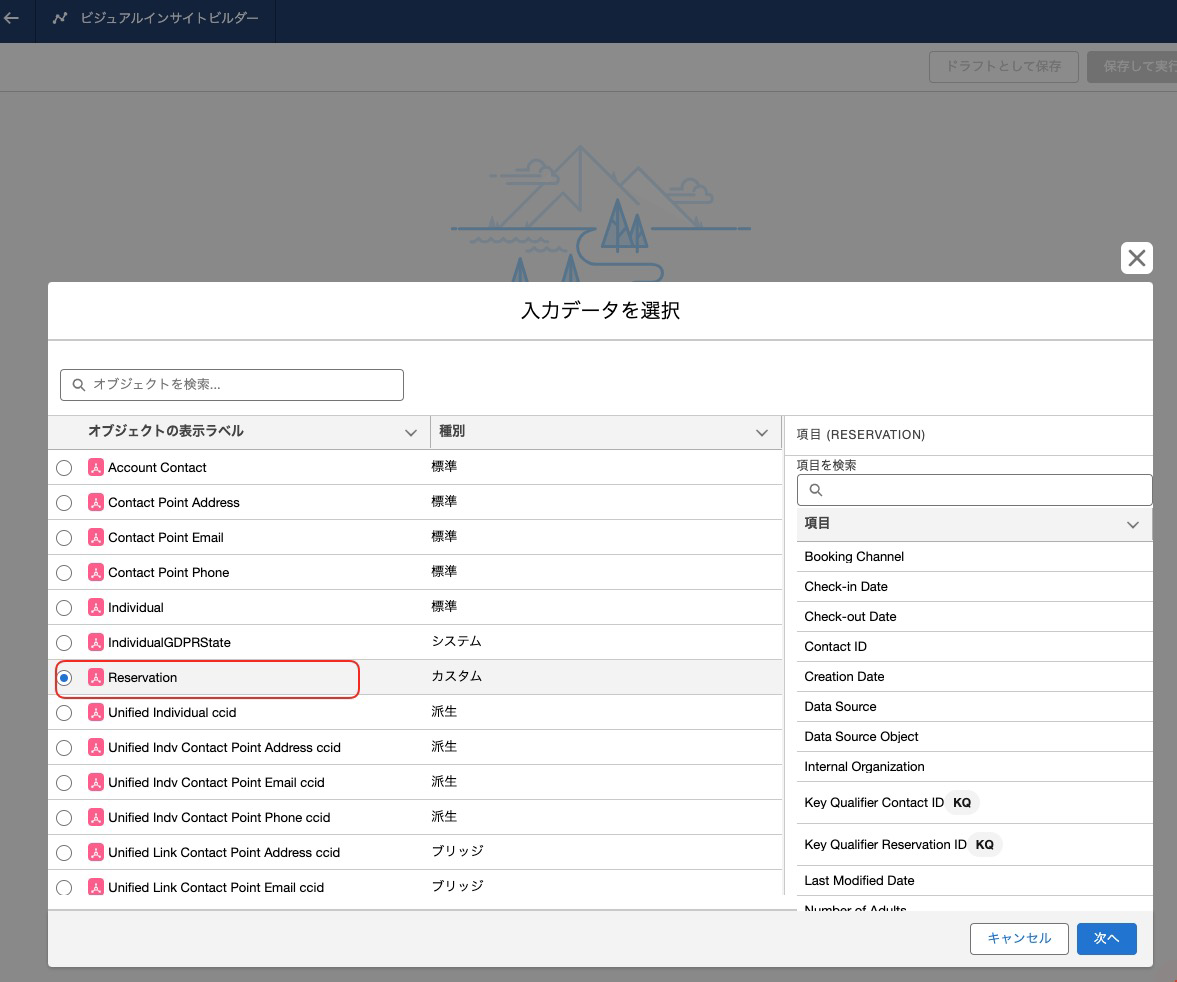Click the 次へ button
Screen dimensions: 1177x982
tap(1106, 938)
